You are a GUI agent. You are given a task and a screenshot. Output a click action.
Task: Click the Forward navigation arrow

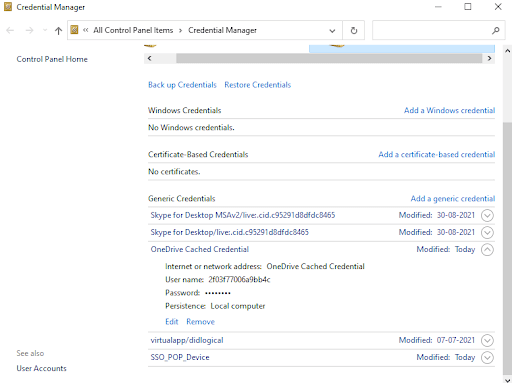click(29, 31)
